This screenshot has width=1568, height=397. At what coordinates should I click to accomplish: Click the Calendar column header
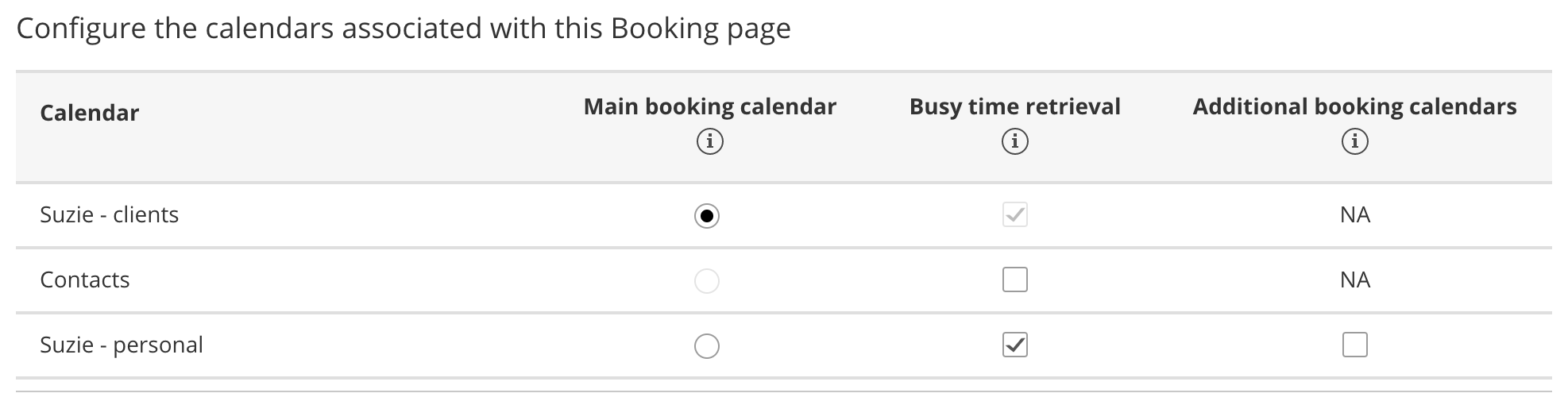click(x=89, y=113)
